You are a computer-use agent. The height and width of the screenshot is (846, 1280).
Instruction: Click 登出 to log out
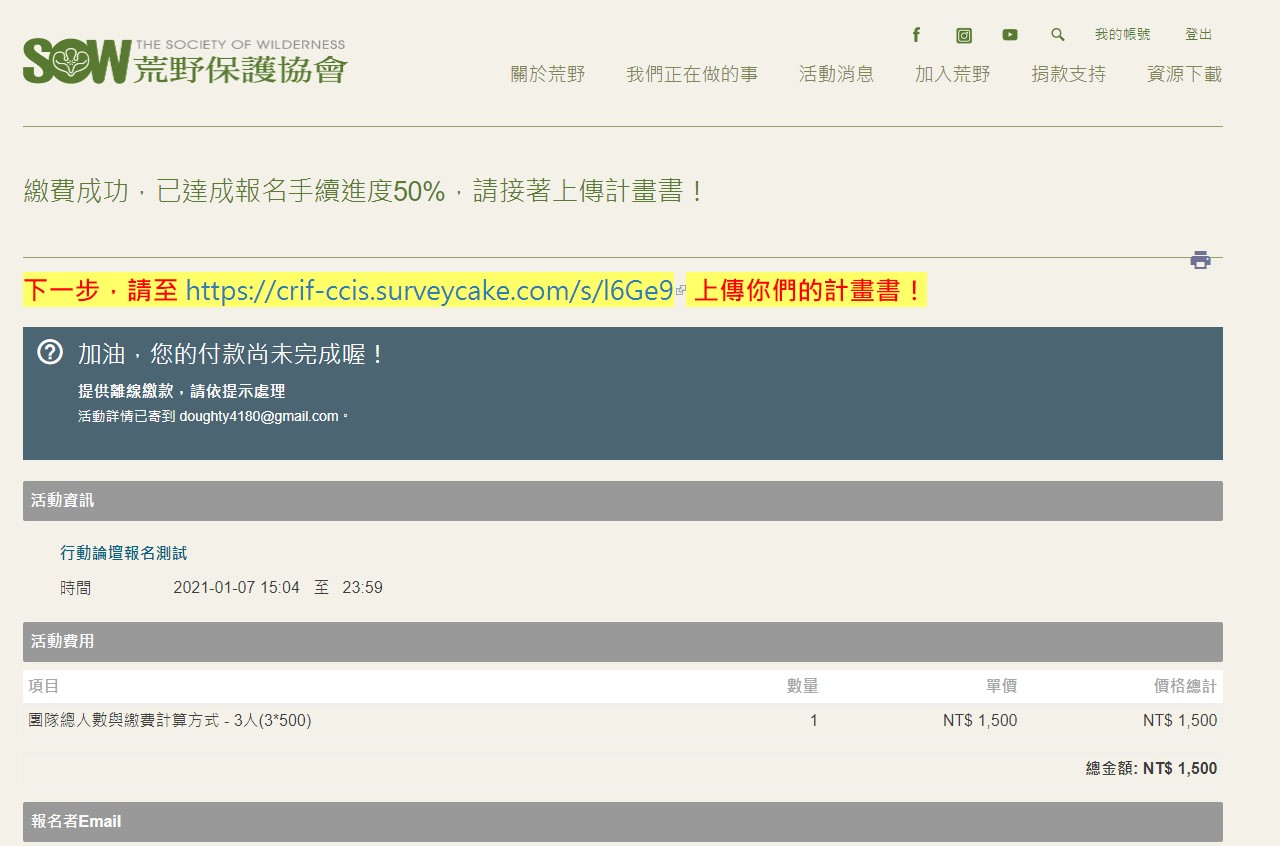point(1198,35)
